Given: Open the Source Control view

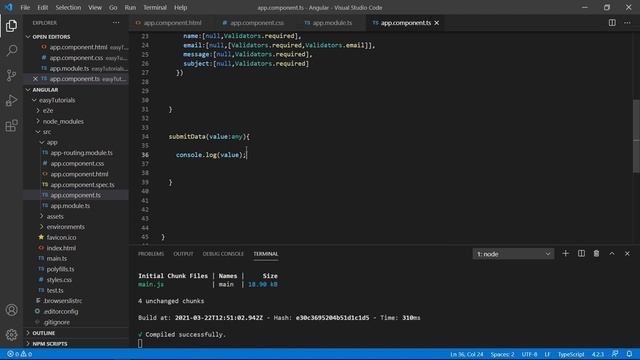Looking at the screenshot, I should 11,76.
